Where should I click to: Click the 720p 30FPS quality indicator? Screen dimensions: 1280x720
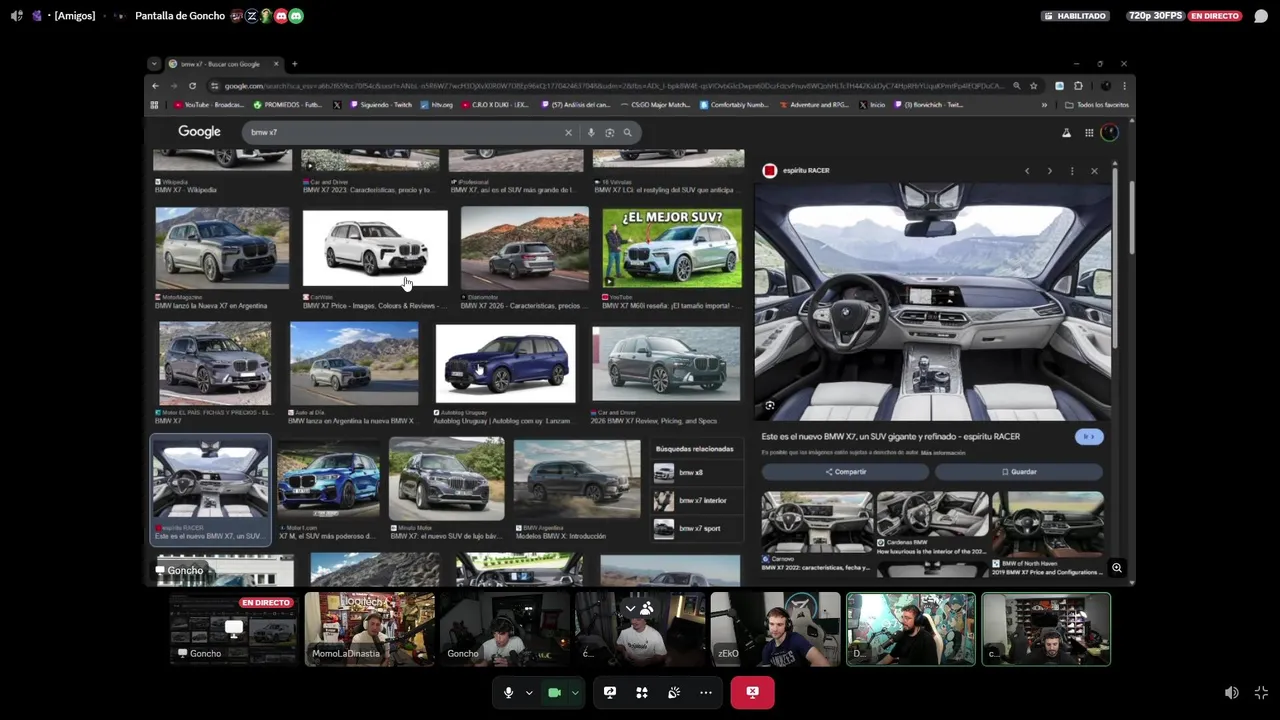coord(1155,16)
